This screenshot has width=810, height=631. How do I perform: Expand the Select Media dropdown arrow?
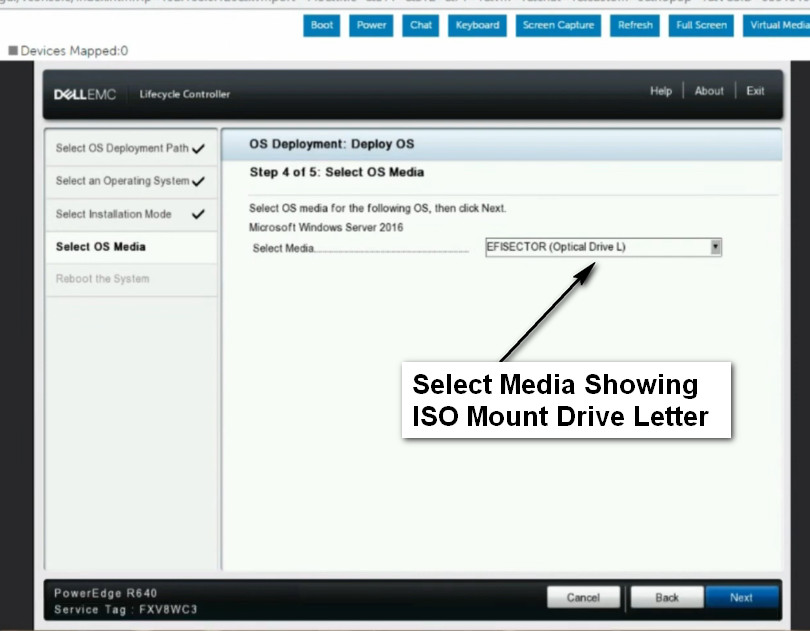click(x=715, y=247)
